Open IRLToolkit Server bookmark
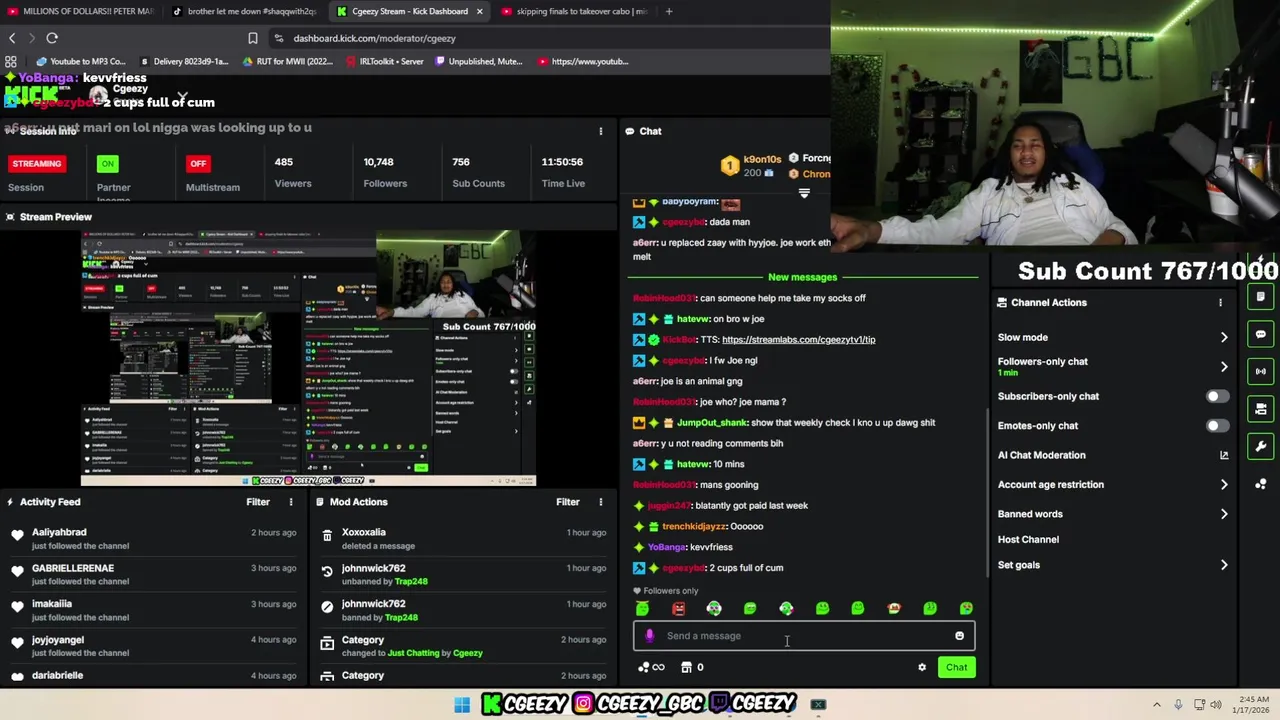The image size is (1280, 720). (x=384, y=61)
